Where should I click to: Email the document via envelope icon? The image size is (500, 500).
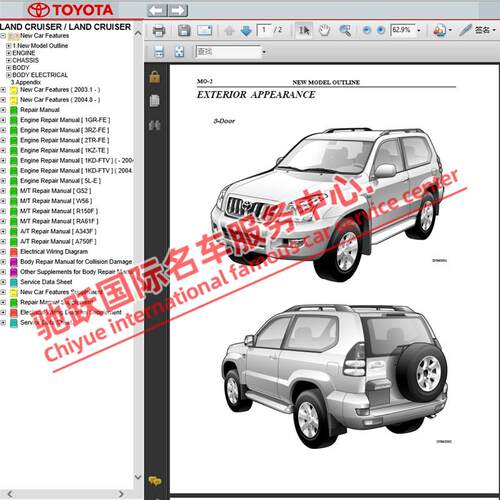(205, 31)
